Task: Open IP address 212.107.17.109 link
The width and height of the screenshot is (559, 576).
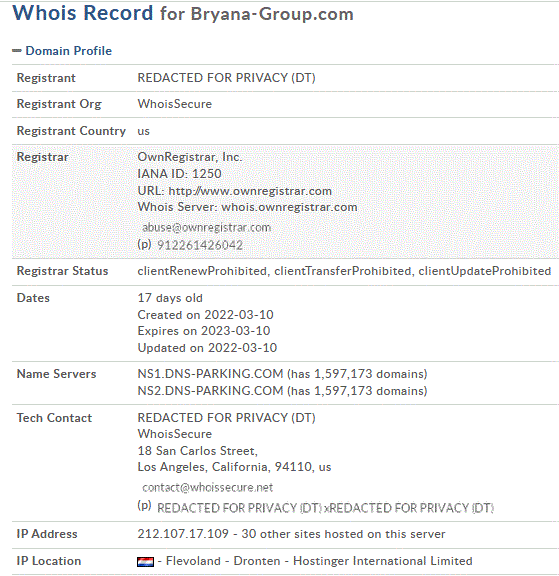Action: (183, 534)
